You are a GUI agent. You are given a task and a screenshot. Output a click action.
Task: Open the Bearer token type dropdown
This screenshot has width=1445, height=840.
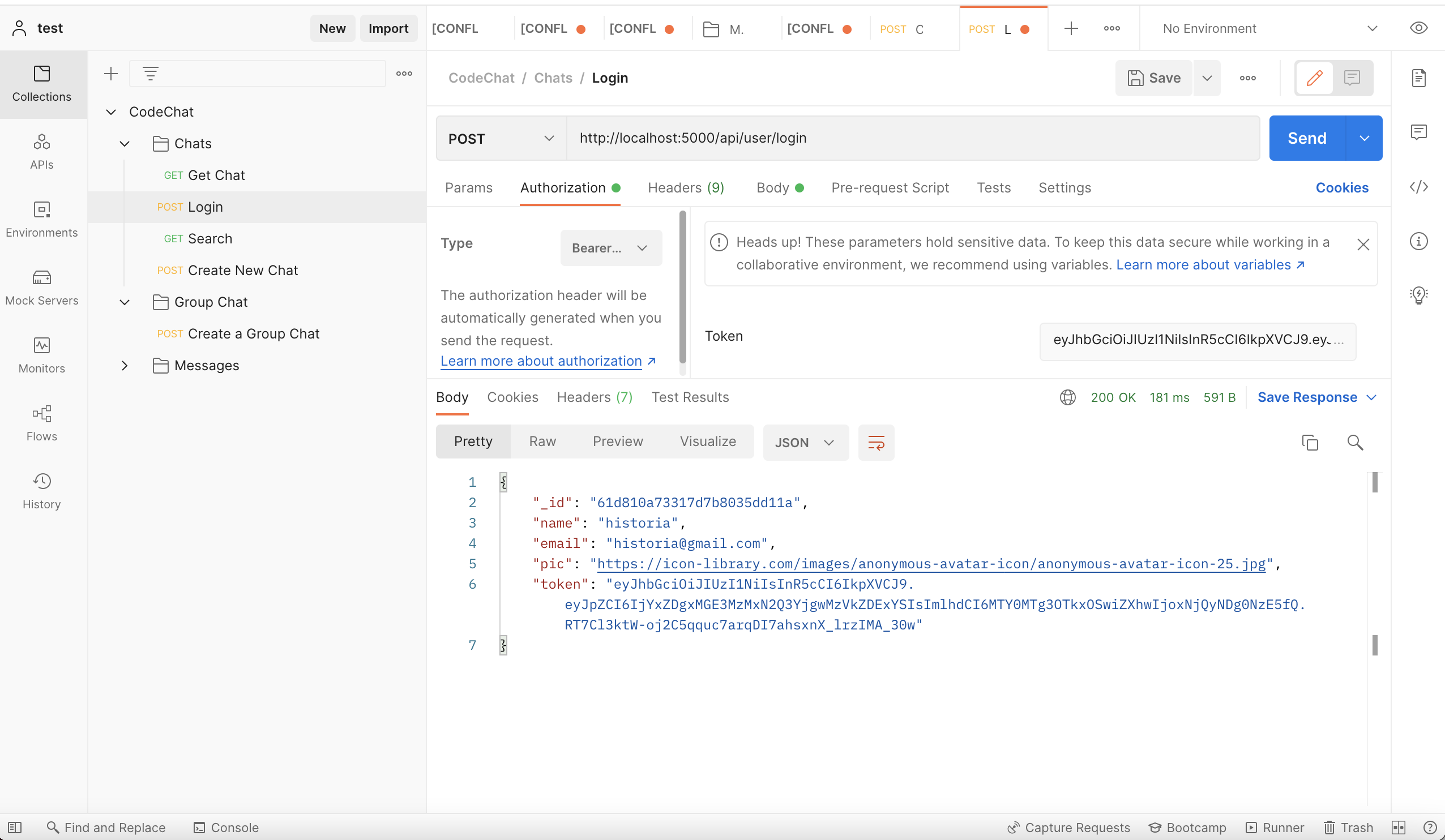point(611,248)
